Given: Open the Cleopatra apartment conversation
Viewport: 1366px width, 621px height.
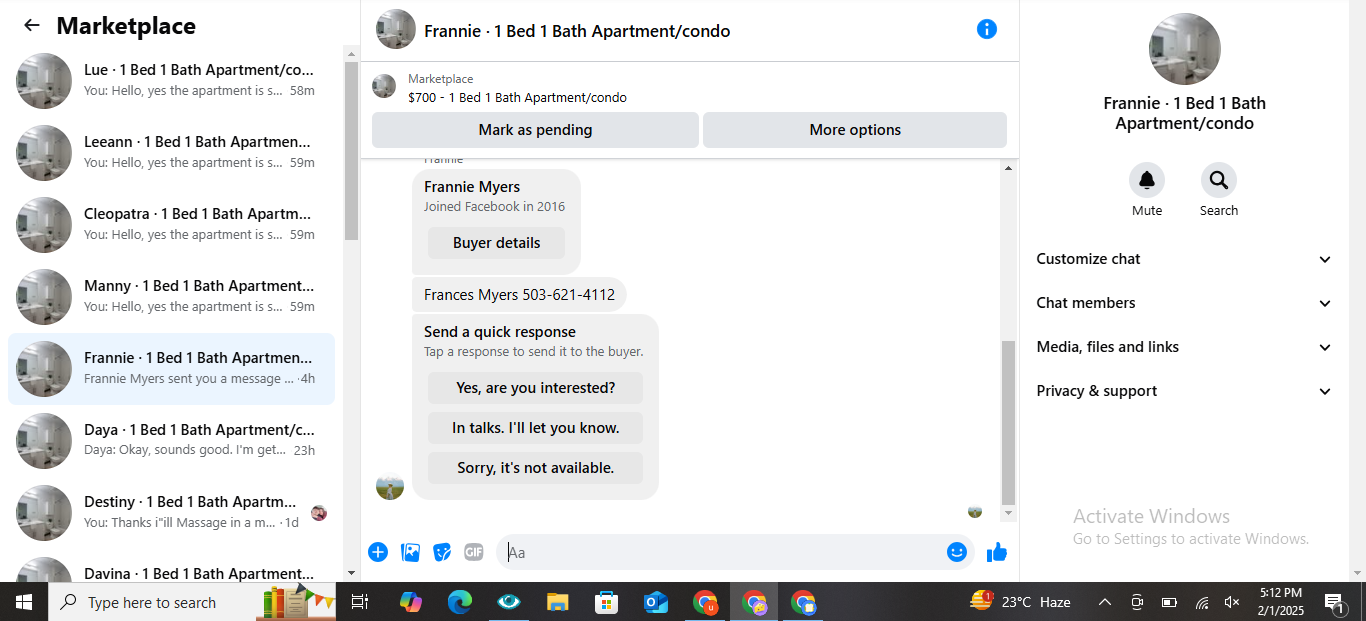Looking at the screenshot, I should (172, 225).
